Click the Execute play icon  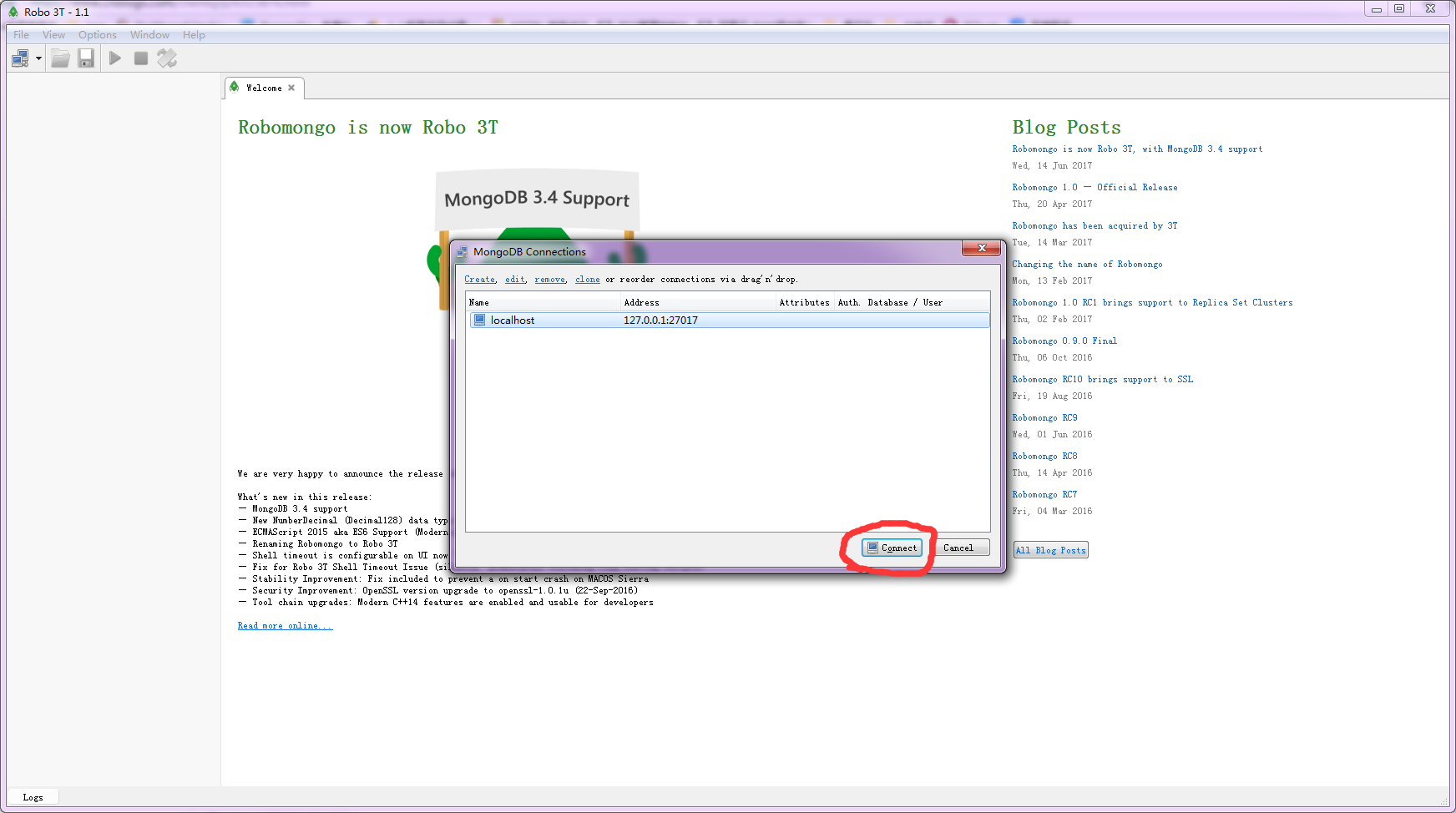click(115, 58)
